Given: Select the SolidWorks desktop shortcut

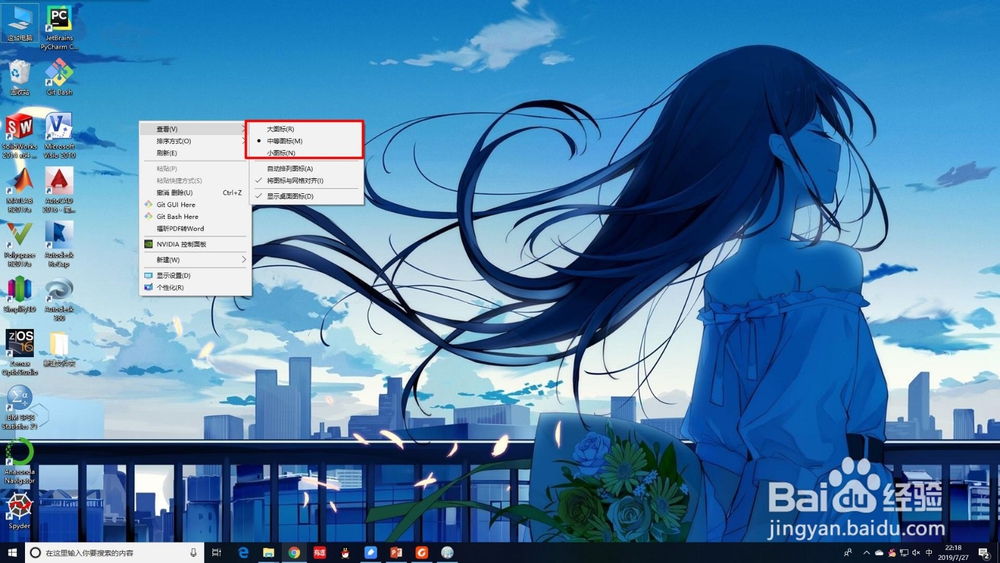Looking at the screenshot, I should click(x=20, y=136).
